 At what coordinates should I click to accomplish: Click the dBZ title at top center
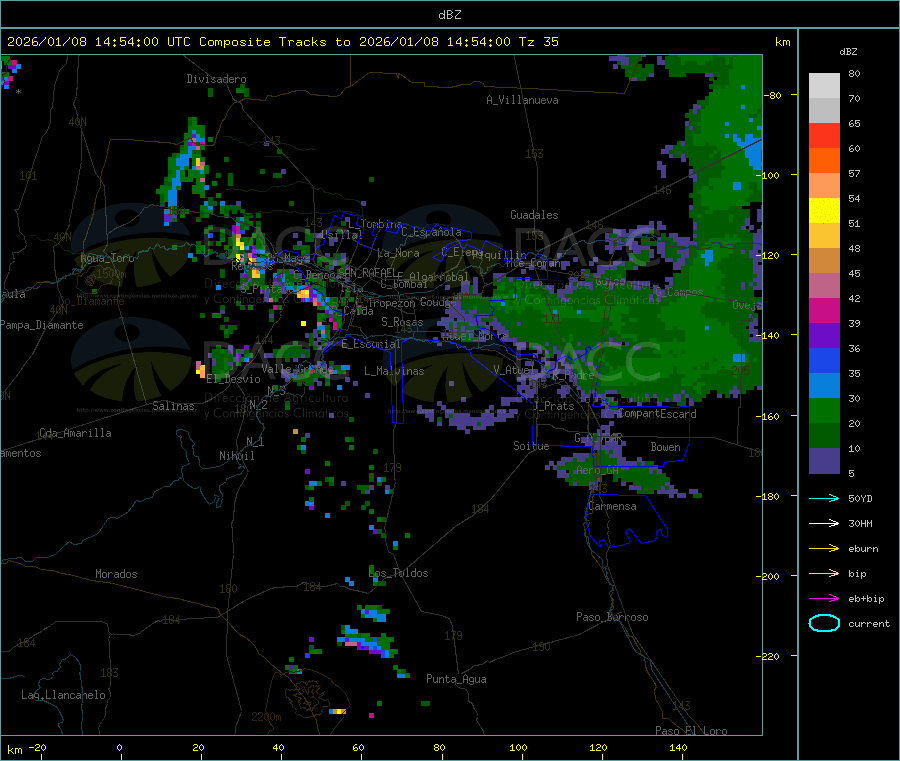tap(449, 14)
